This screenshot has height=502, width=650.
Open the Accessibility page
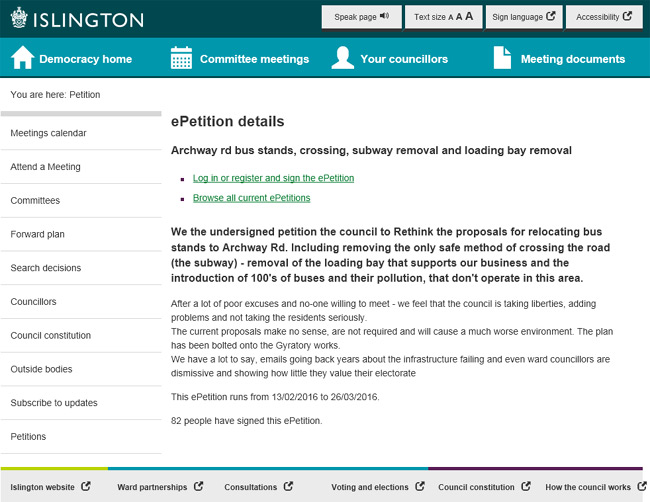click(x=604, y=17)
